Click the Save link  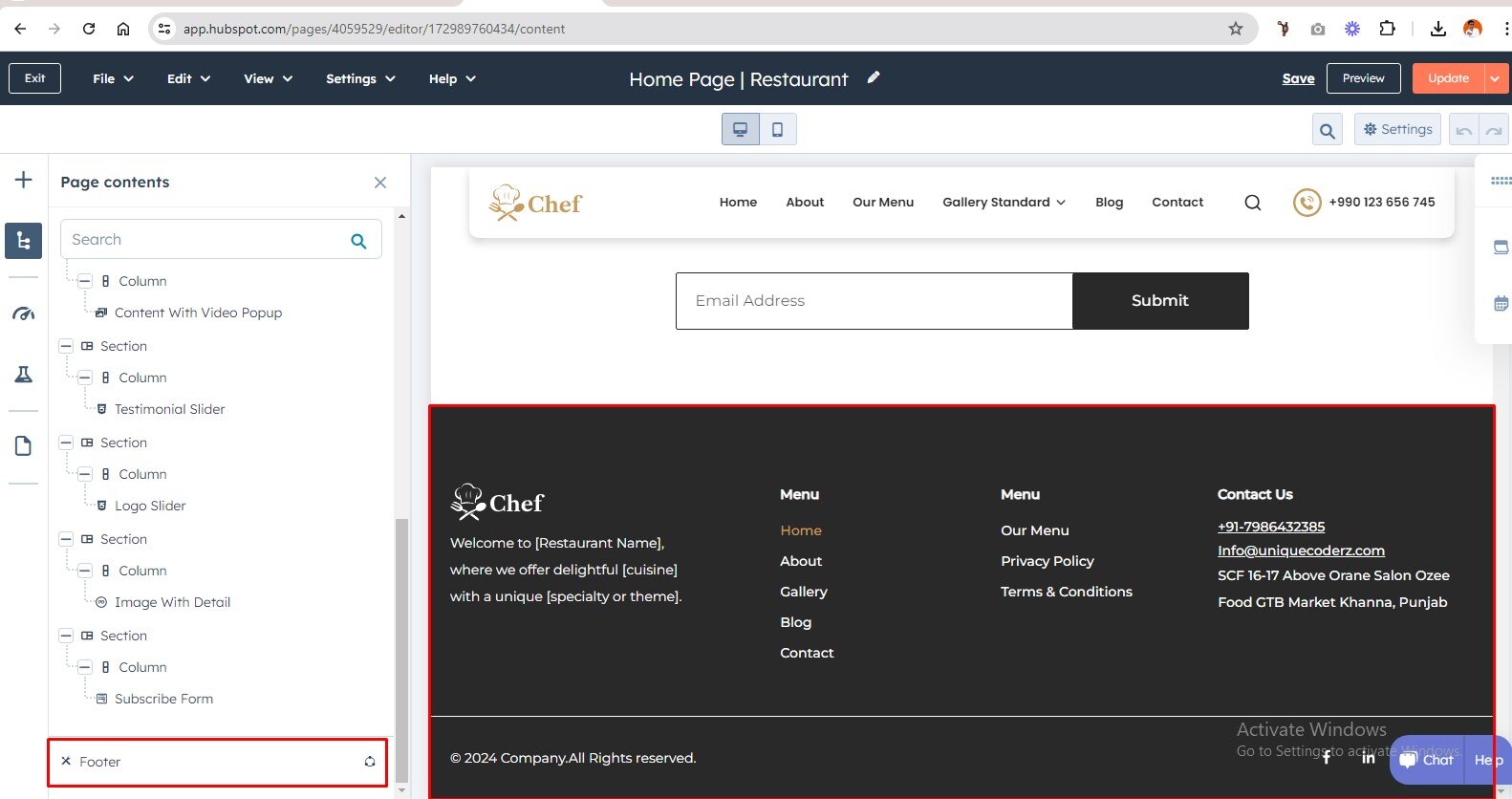tap(1298, 78)
